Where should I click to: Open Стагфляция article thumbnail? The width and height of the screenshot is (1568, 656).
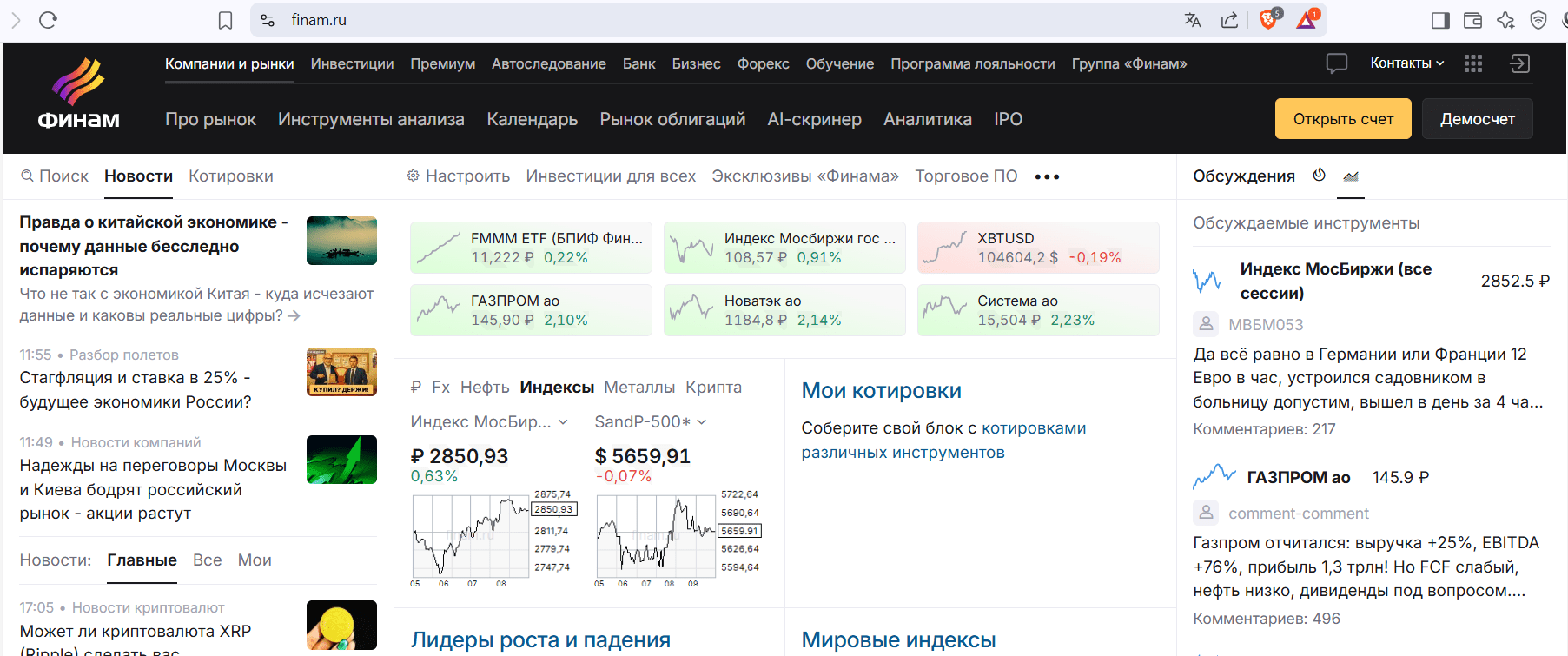(341, 372)
